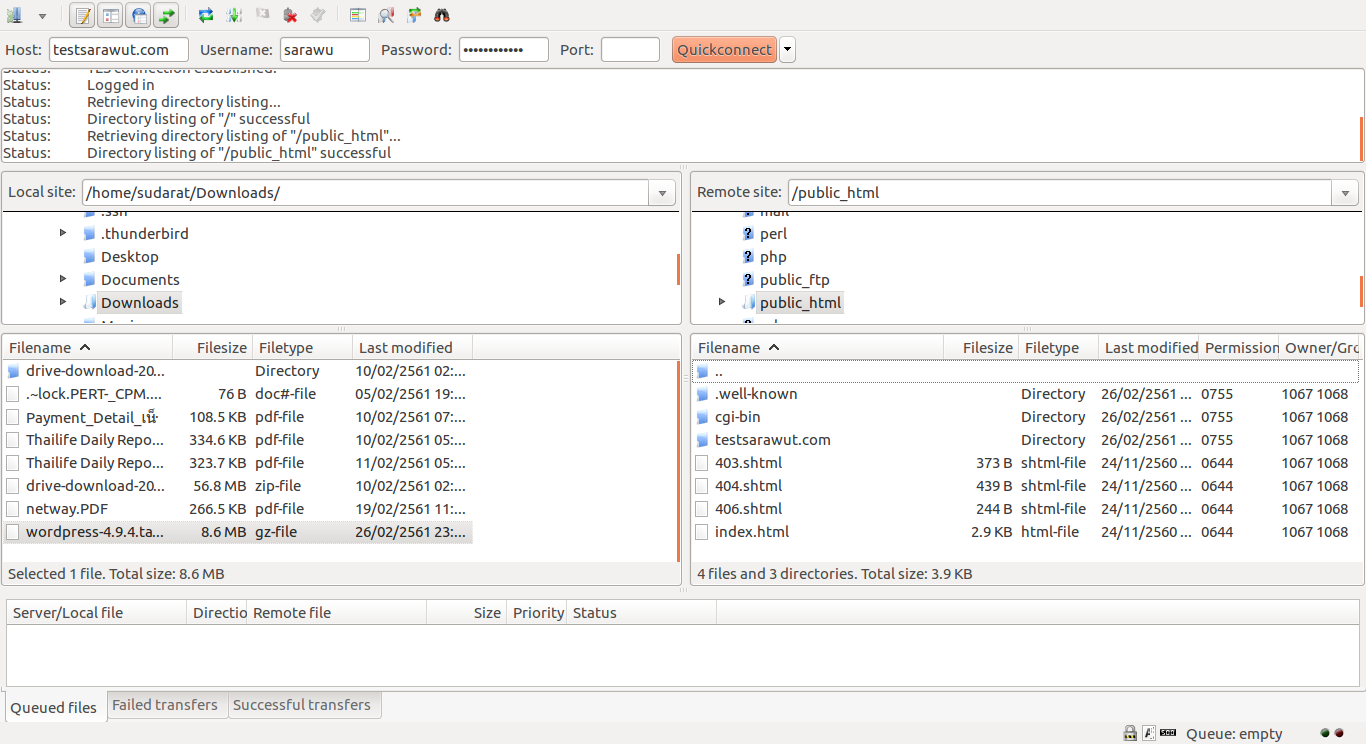Image resolution: width=1366 pixels, height=744 pixels.
Task: Toggle the transfer queue display
Action: (166, 15)
